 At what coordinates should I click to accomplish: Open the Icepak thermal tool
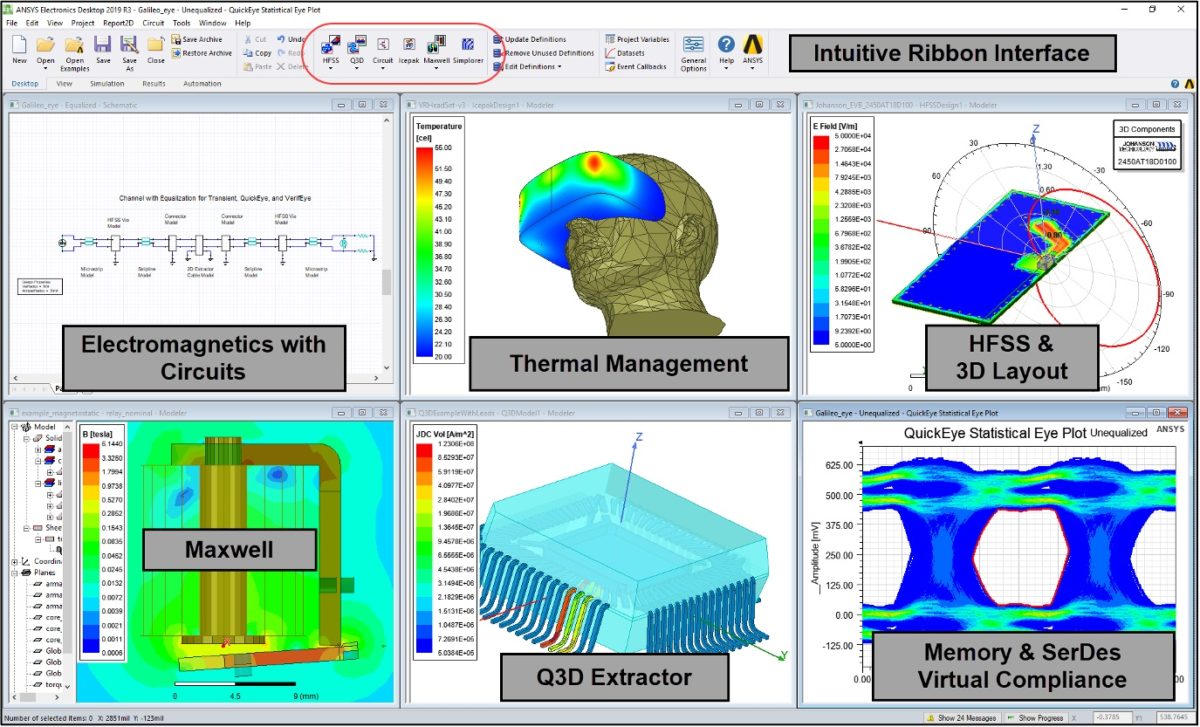click(409, 45)
